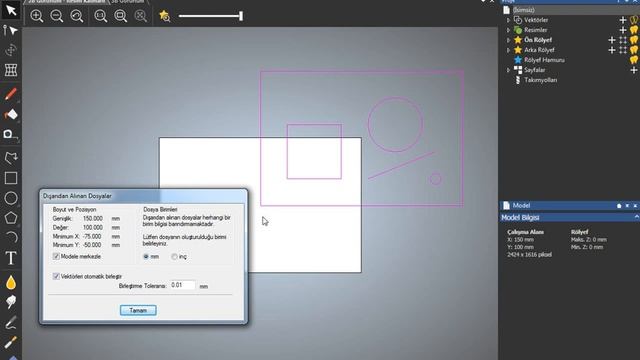Select the inç unit radio button

(174, 256)
